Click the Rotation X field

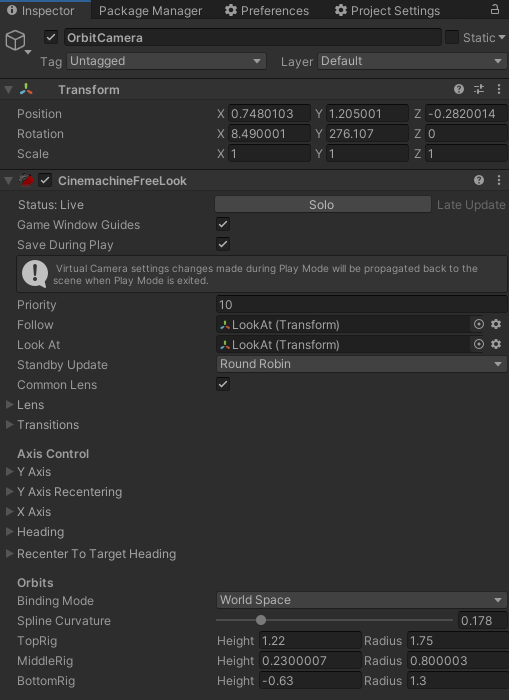tap(269, 133)
